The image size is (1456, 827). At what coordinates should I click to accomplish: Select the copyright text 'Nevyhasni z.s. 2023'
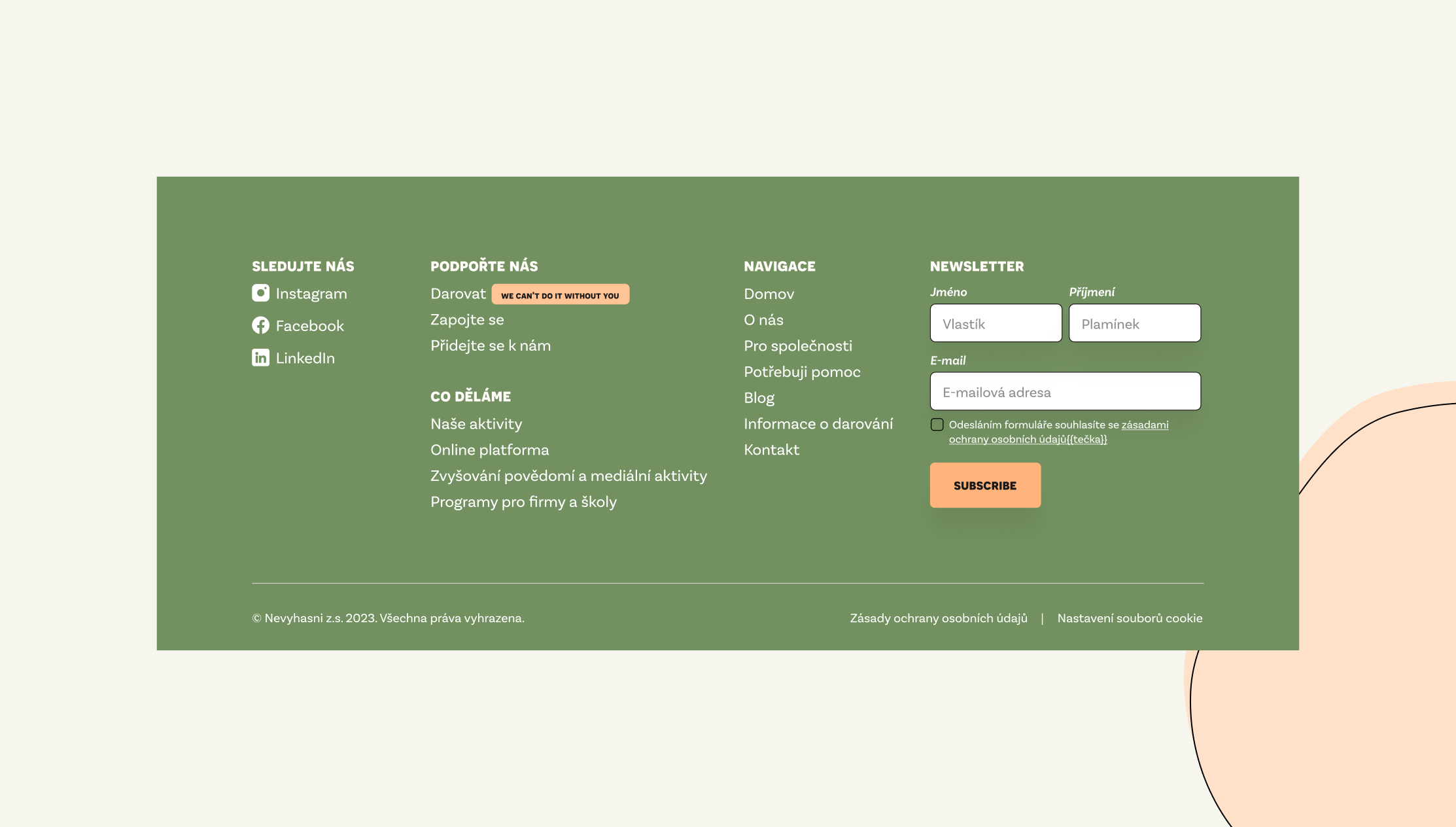(x=320, y=618)
